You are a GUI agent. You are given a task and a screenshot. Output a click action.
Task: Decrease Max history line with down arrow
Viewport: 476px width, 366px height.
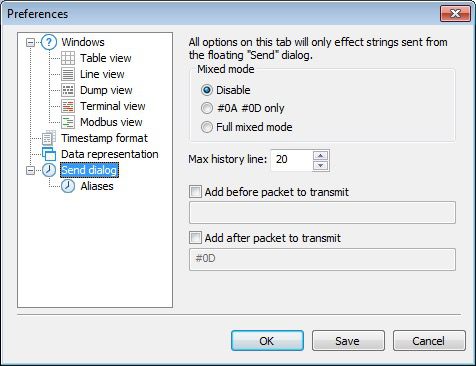[x=321, y=166]
